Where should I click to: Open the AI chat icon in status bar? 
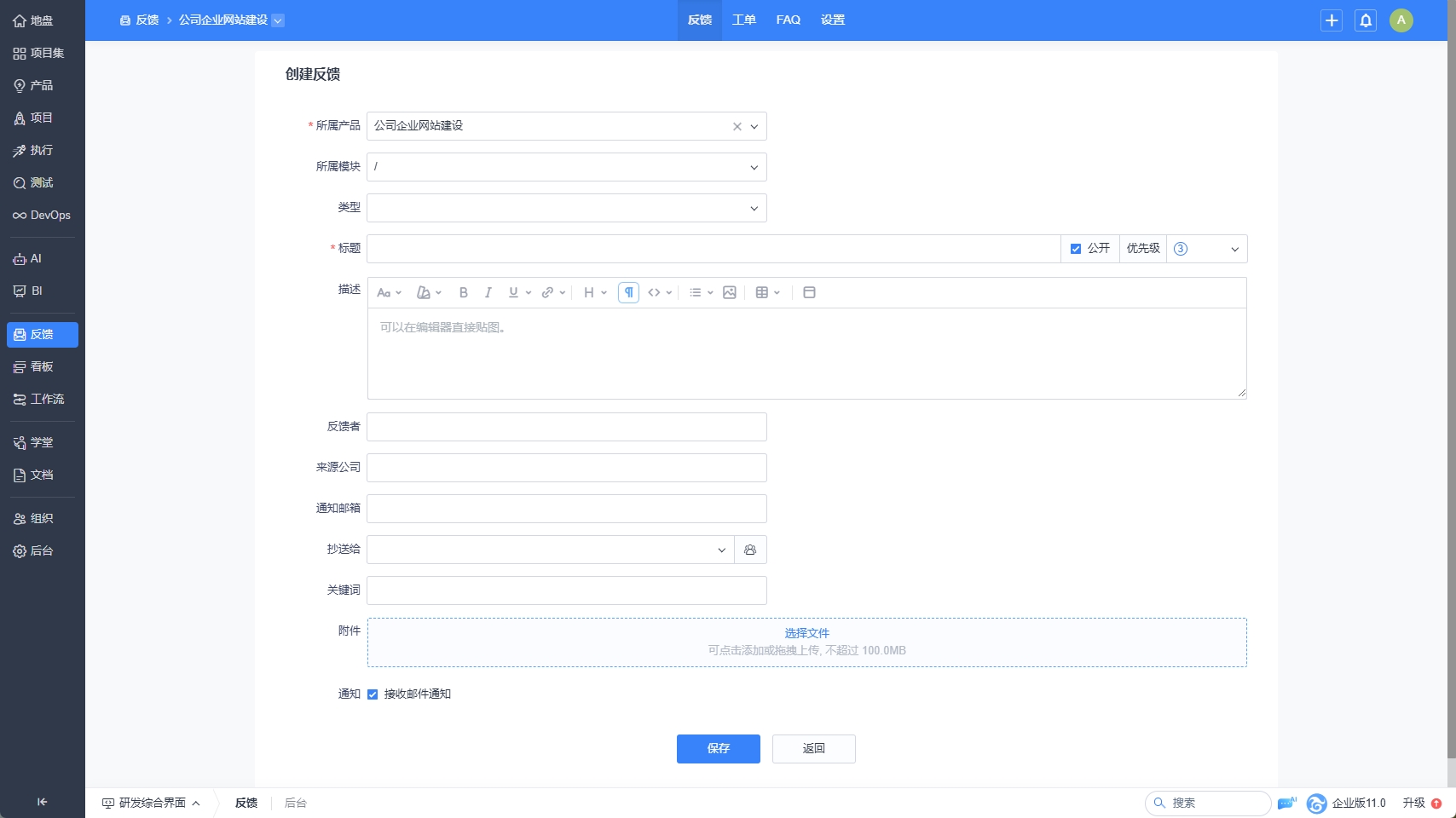pyautogui.click(x=1287, y=803)
